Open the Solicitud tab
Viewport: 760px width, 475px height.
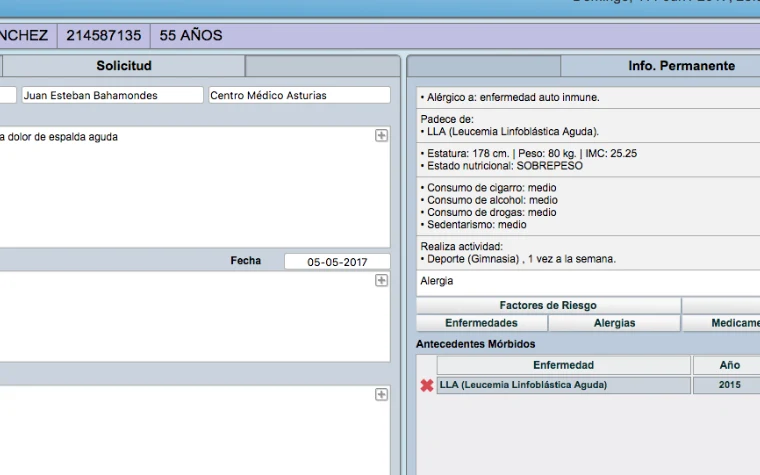(x=124, y=66)
